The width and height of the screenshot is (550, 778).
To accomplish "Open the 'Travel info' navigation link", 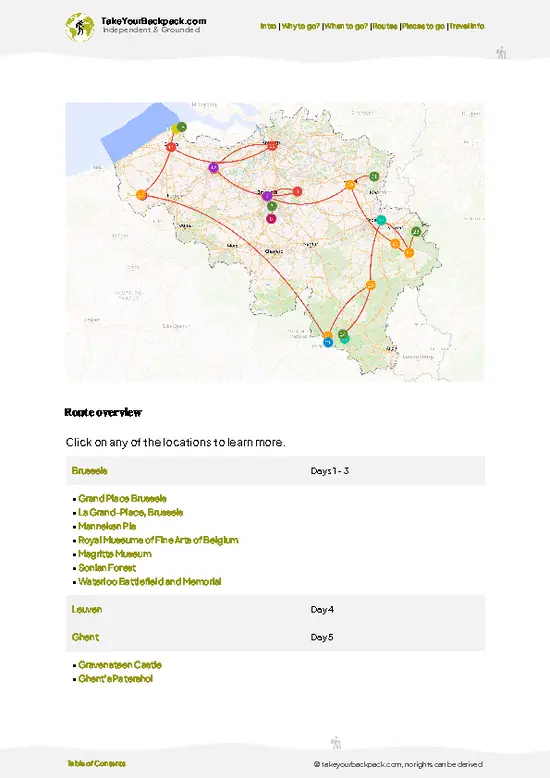I will point(467,26).
